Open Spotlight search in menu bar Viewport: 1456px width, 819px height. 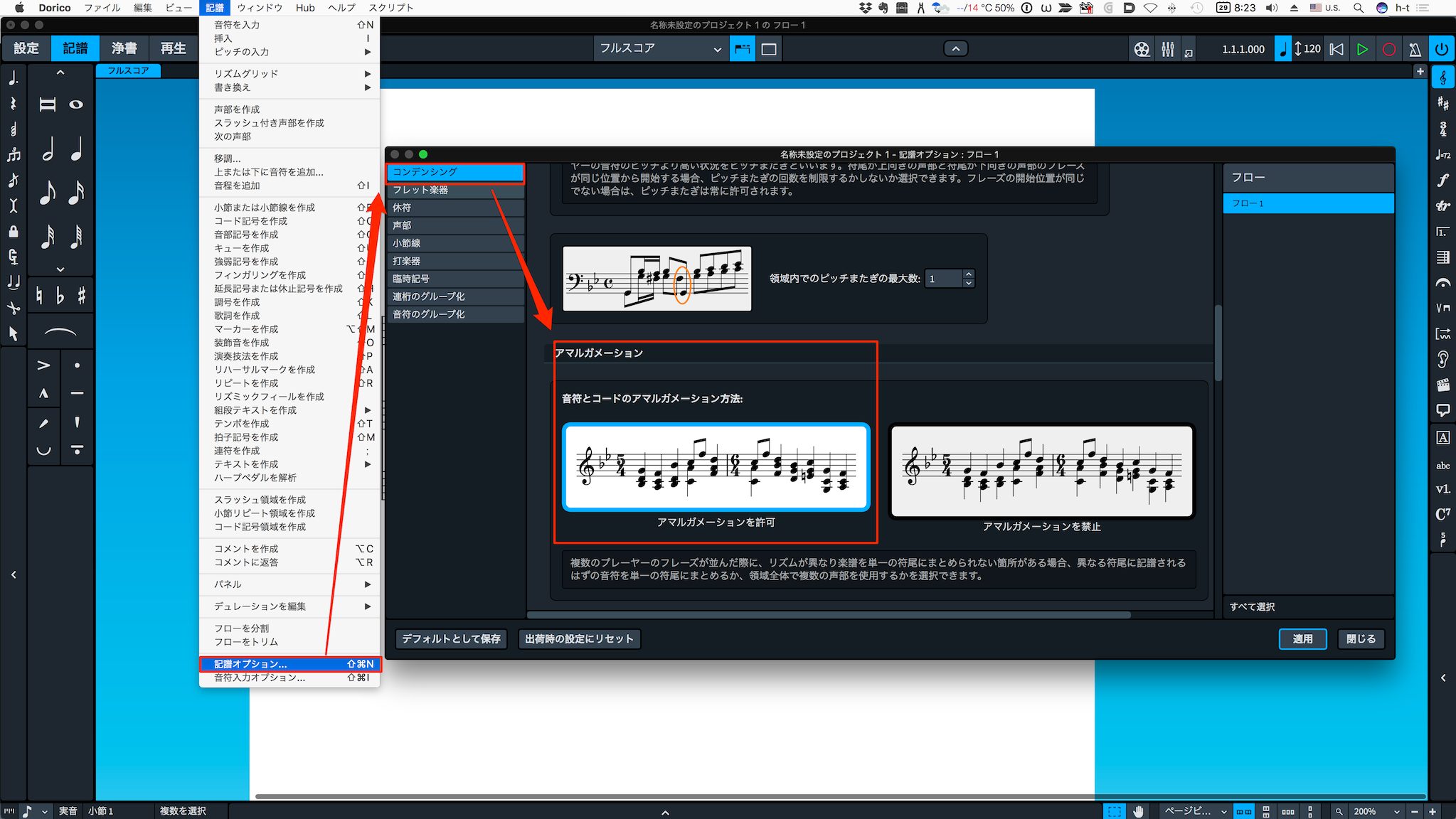[x=1358, y=8]
